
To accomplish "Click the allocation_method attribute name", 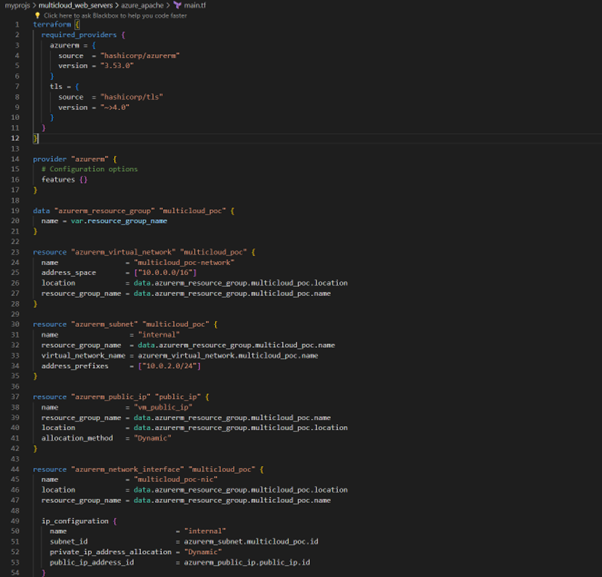I will [x=77, y=438].
